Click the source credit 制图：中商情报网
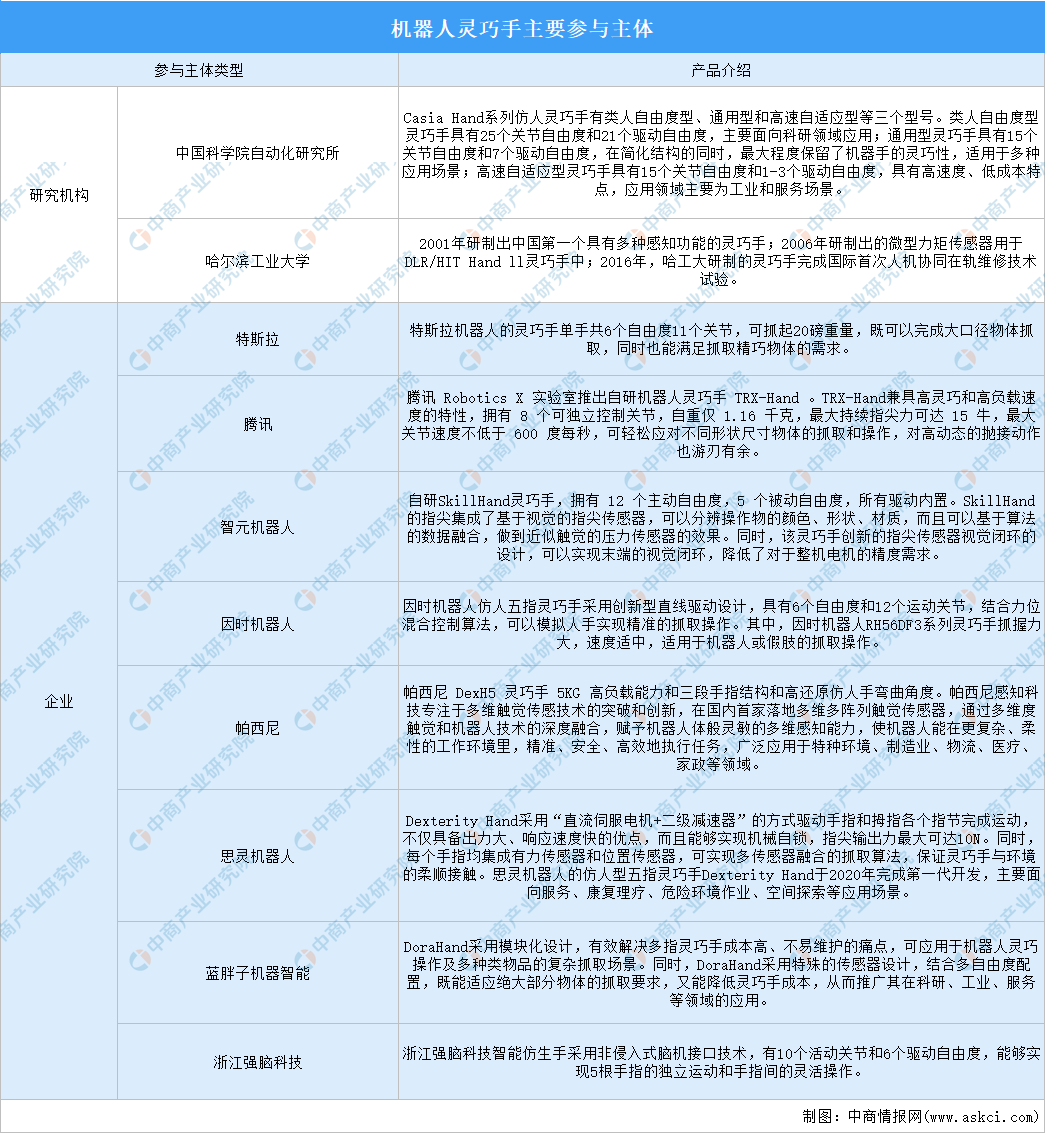The image size is (1045, 1133). tap(919, 1116)
